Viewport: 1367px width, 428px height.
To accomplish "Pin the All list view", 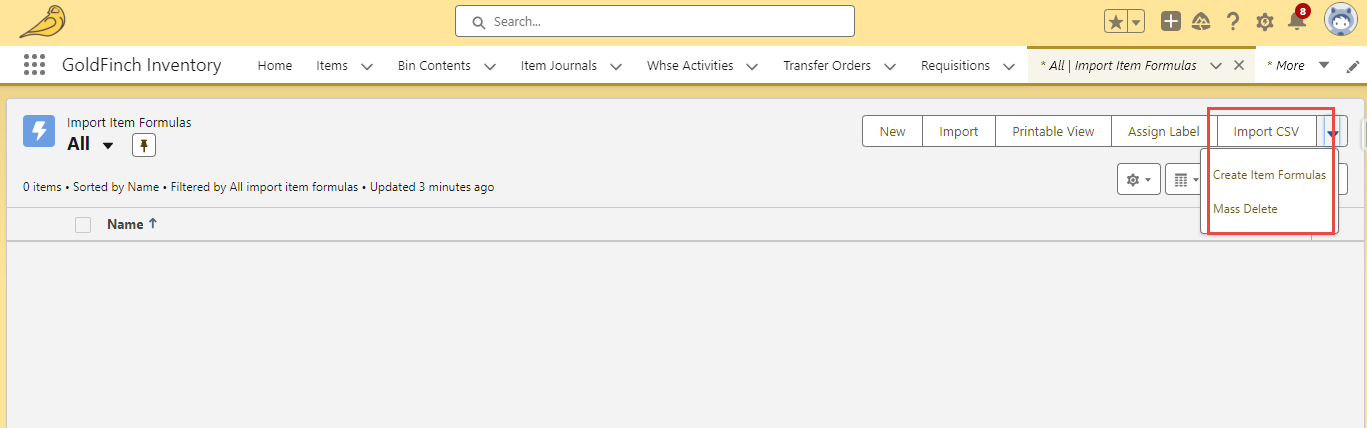I will (x=144, y=146).
